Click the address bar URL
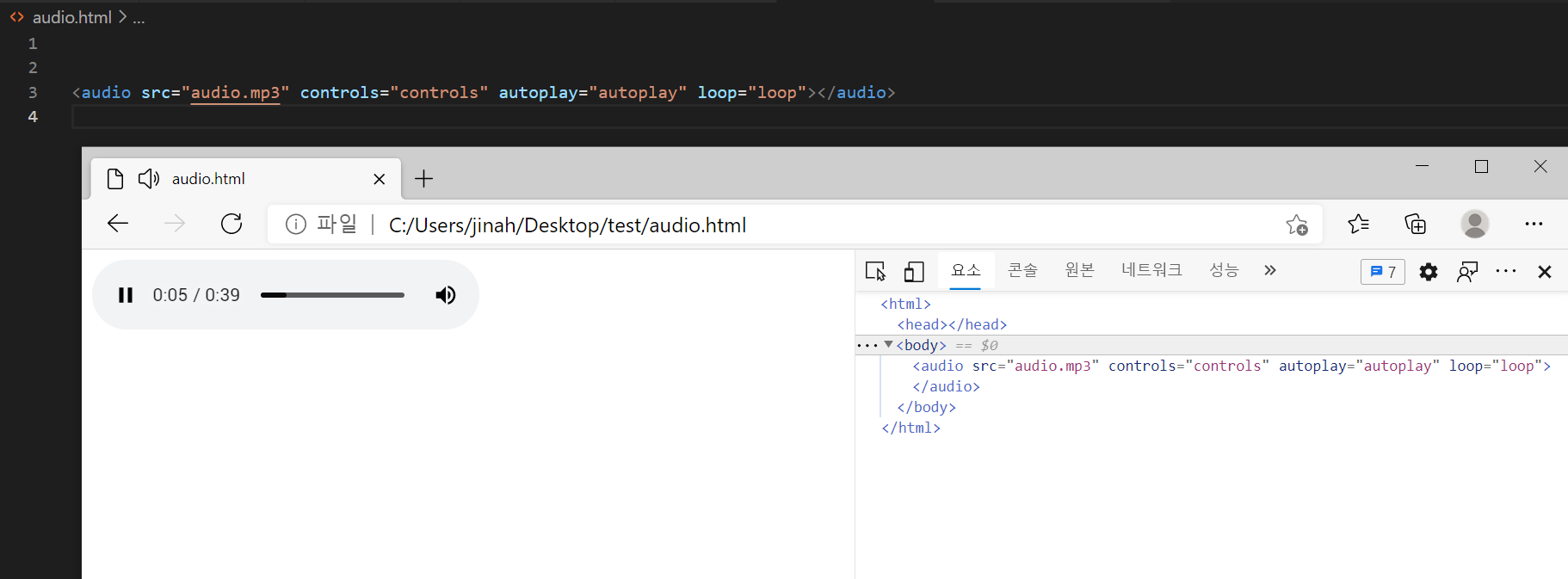 (567, 225)
